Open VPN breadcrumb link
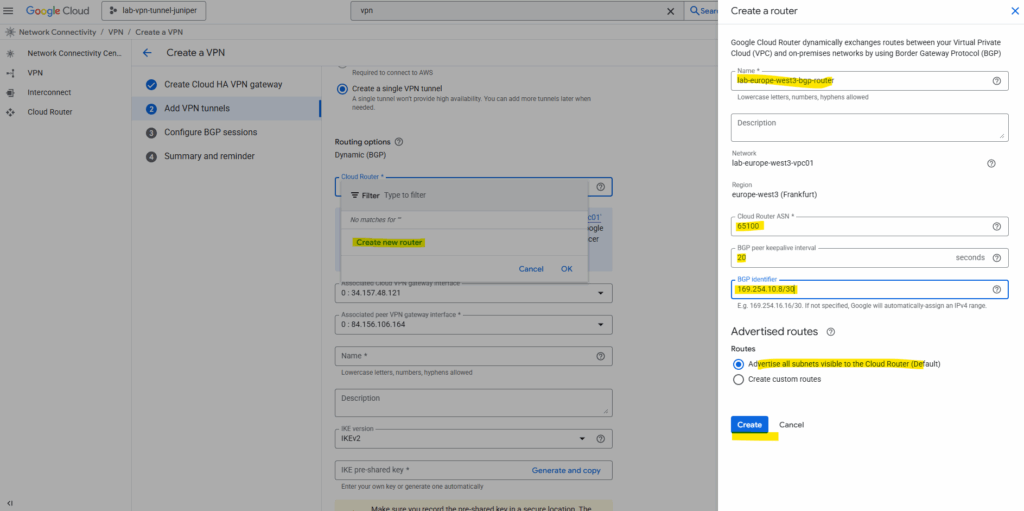Screen dimensions: 1024x511 (116, 32)
